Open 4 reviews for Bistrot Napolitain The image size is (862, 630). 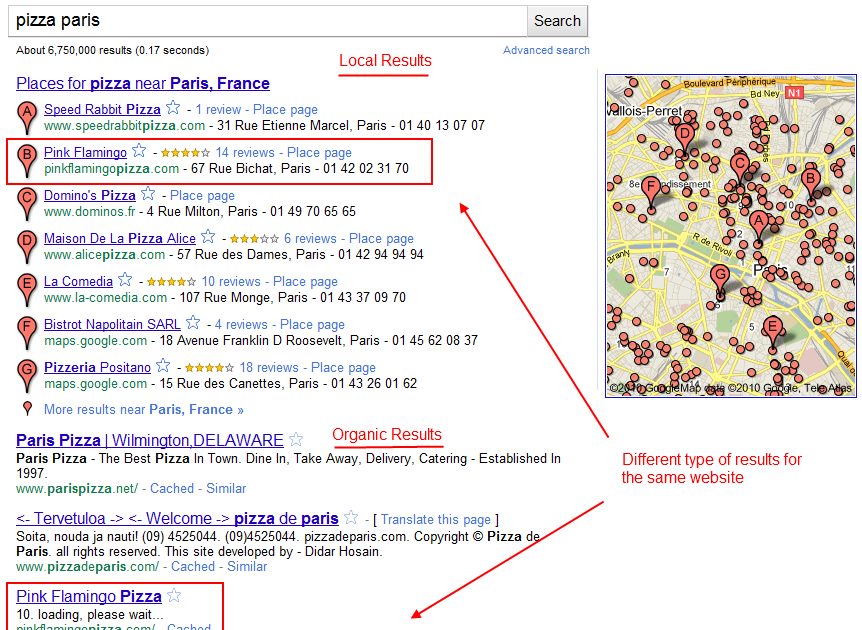pos(241,324)
